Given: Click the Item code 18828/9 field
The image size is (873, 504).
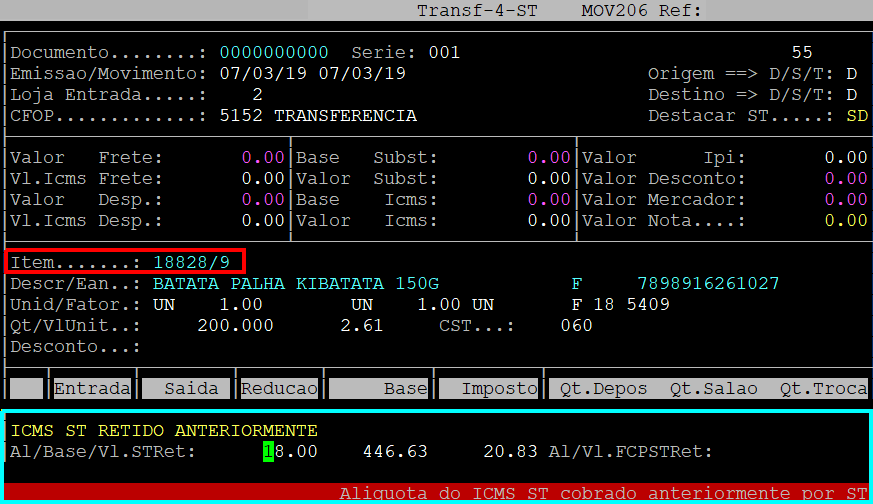Looking at the screenshot, I should point(192,262).
